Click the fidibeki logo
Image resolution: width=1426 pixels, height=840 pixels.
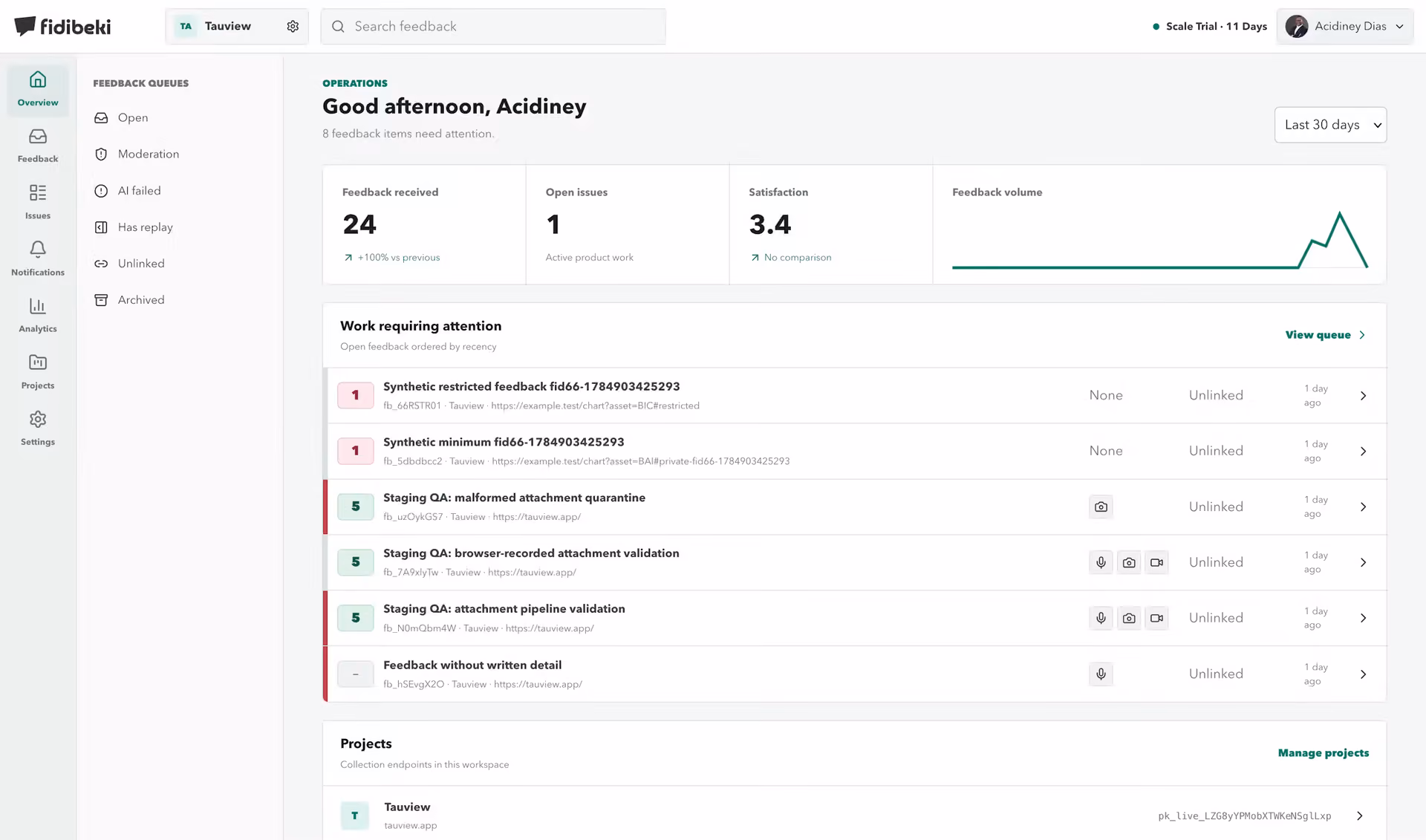pos(62,27)
